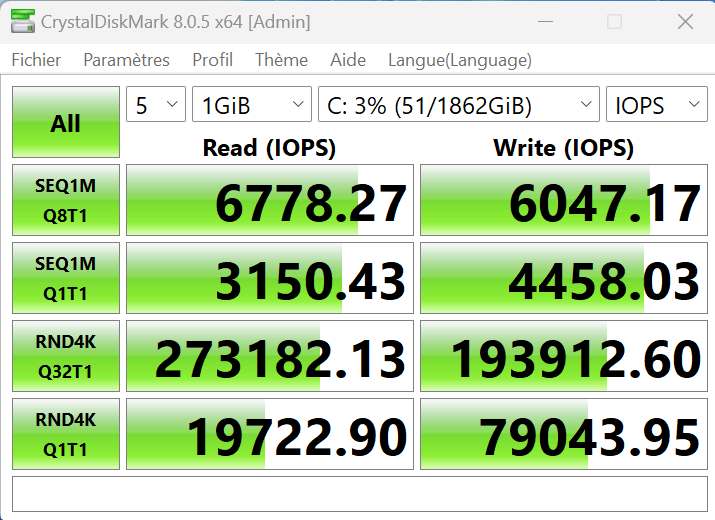Start the RND4K Q1T1 test
This screenshot has height=520, width=715.
tap(66, 434)
